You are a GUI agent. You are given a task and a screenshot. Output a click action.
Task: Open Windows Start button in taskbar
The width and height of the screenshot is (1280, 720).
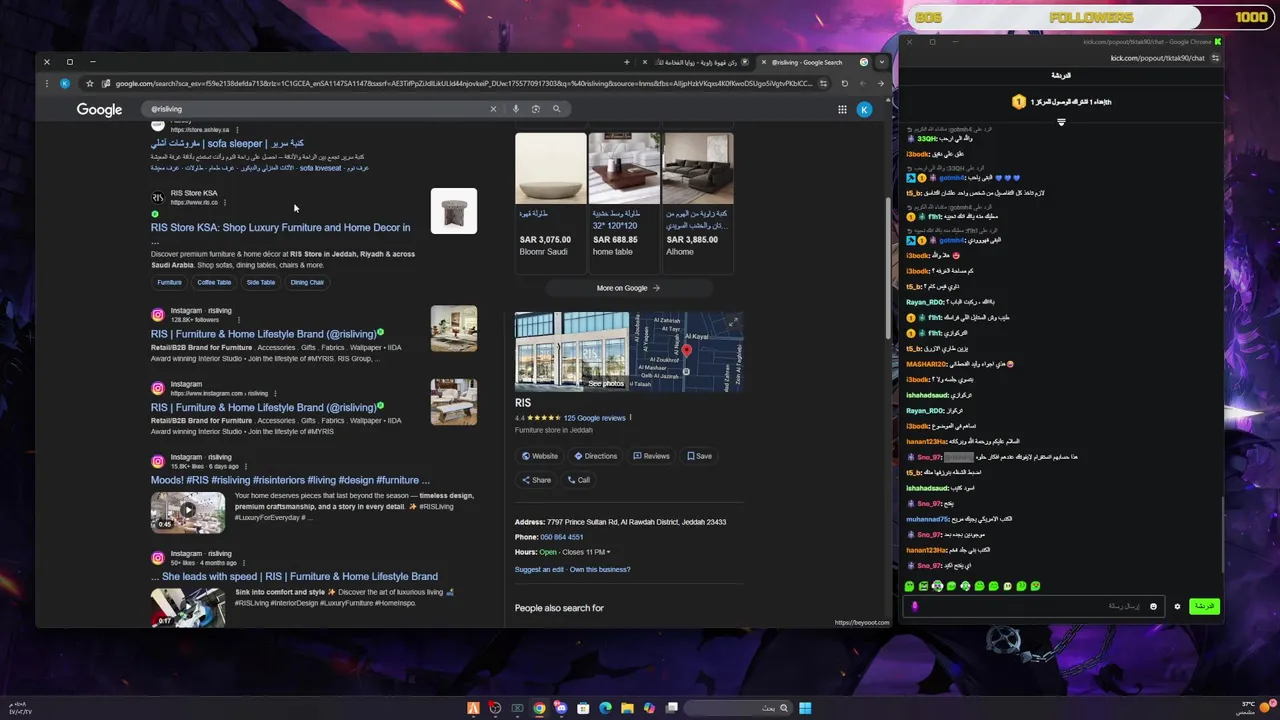pos(805,708)
